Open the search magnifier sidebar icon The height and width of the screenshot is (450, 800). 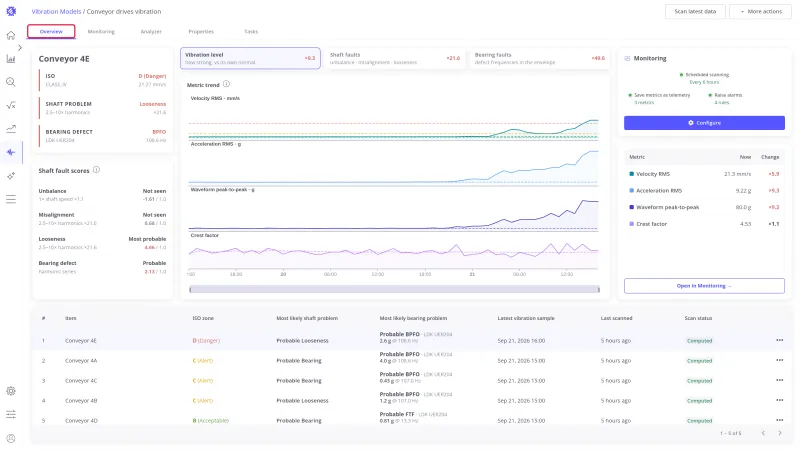[x=11, y=82]
